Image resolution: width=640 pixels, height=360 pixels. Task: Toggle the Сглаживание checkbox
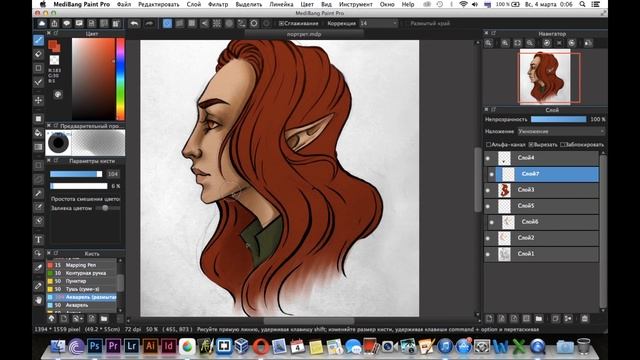point(281,24)
